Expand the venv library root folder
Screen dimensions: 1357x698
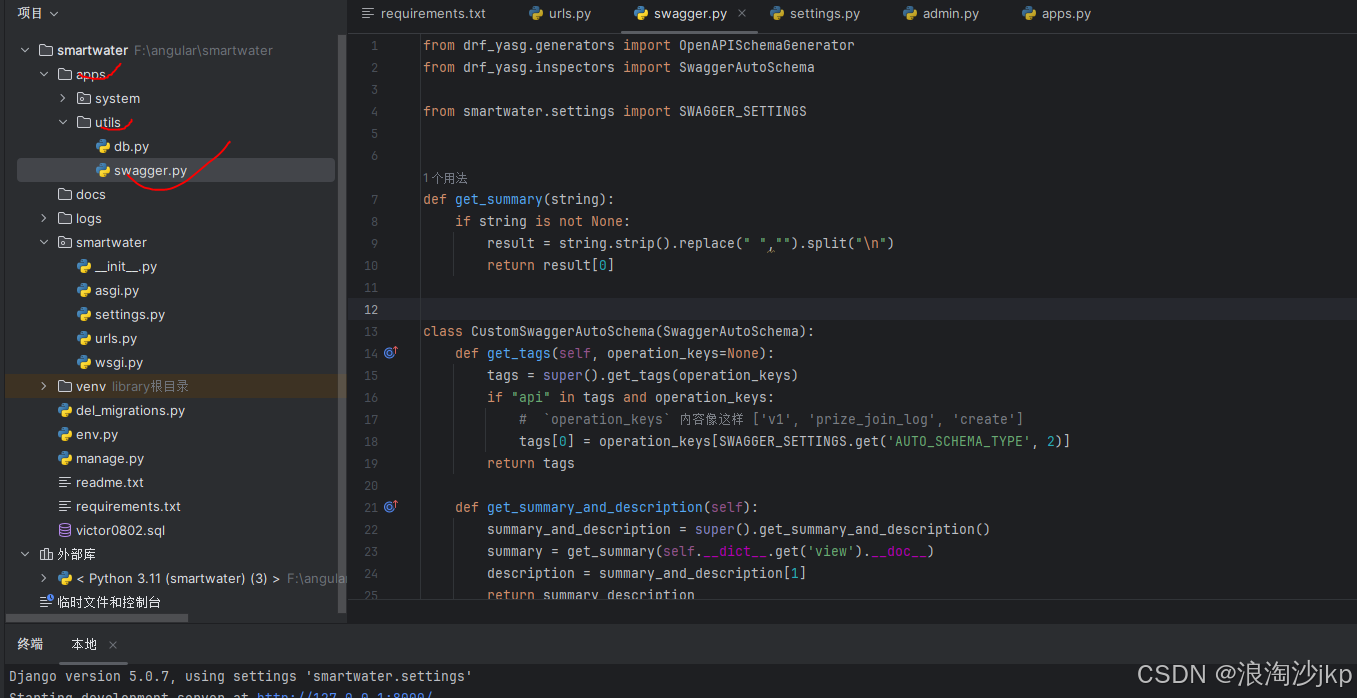click(x=44, y=387)
